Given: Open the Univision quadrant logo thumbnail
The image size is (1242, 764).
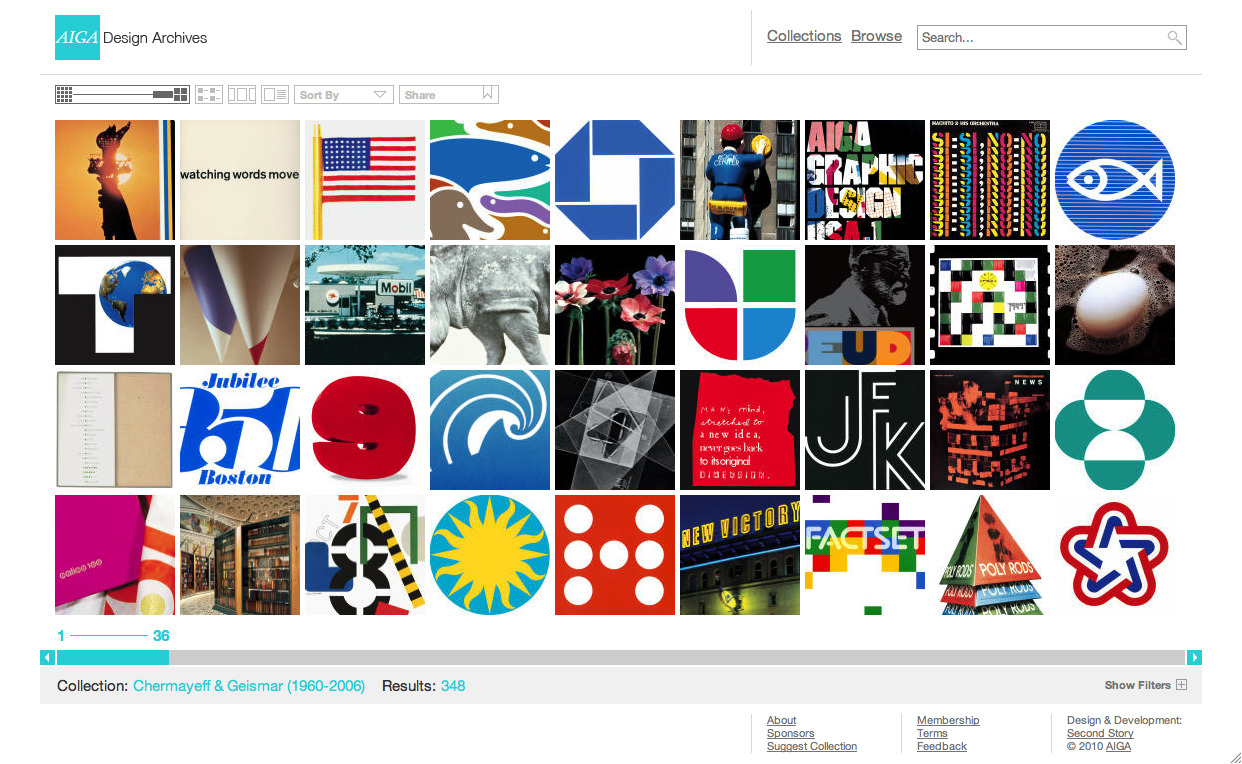Looking at the screenshot, I should (x=740, y=305).
